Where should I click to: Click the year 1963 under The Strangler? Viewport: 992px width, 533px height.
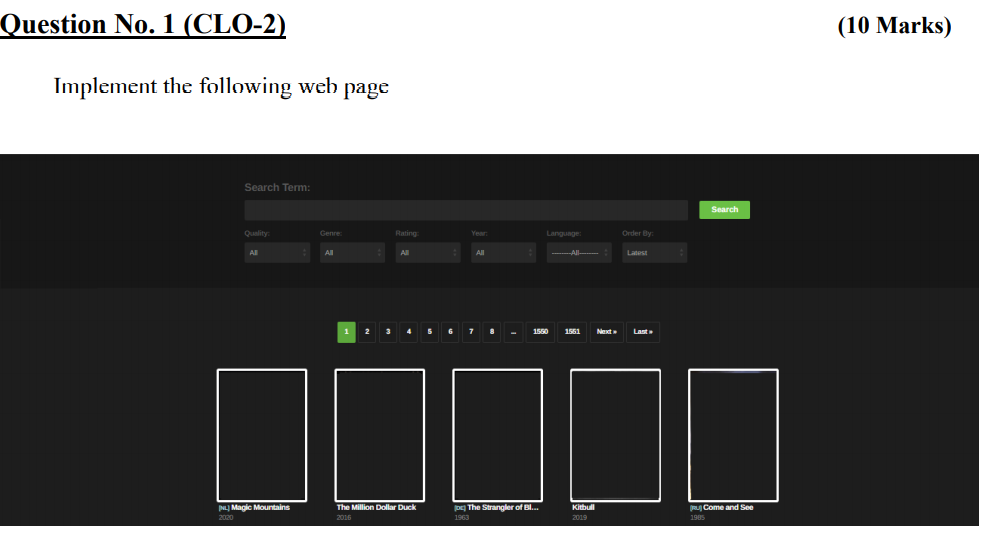[461, 518]
